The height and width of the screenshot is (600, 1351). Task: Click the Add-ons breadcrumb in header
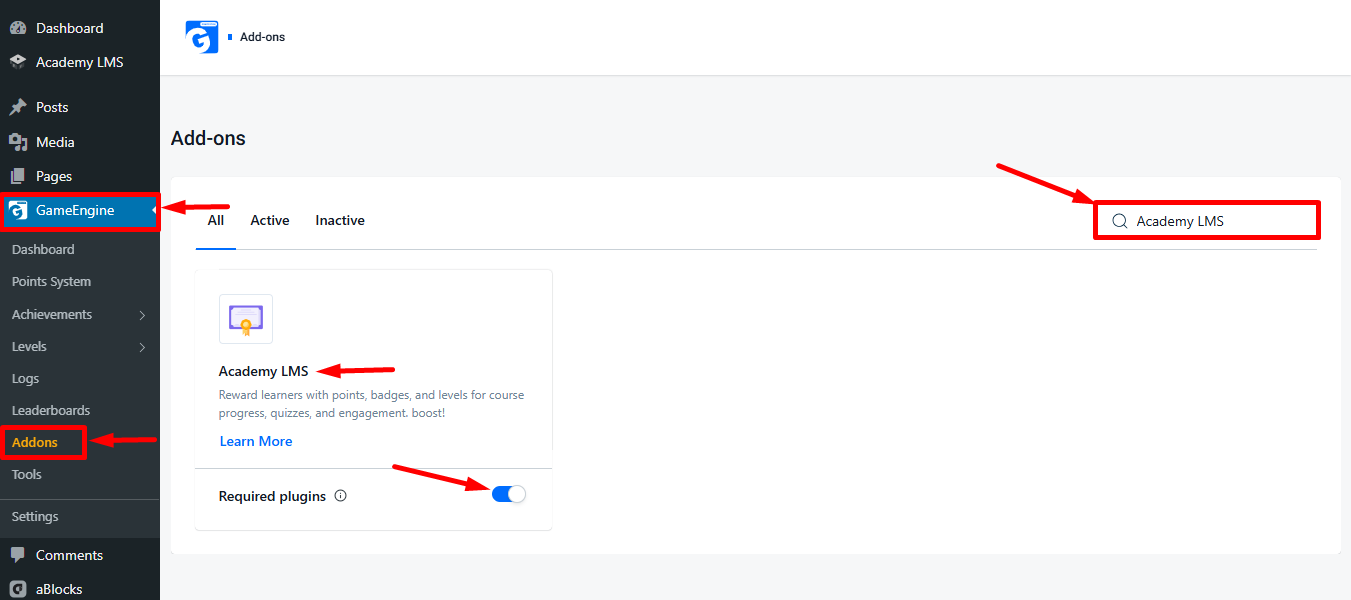pos(262,37)
